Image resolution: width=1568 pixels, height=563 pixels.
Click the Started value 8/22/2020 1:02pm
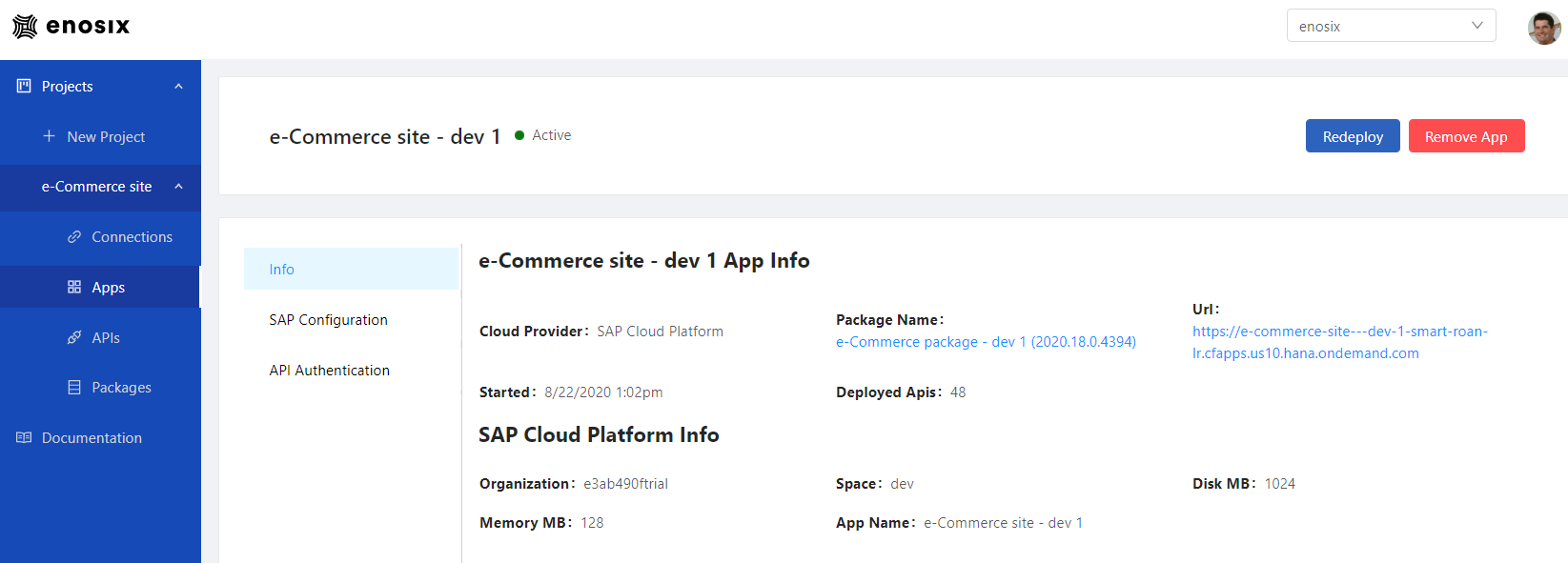pos(603,392)
